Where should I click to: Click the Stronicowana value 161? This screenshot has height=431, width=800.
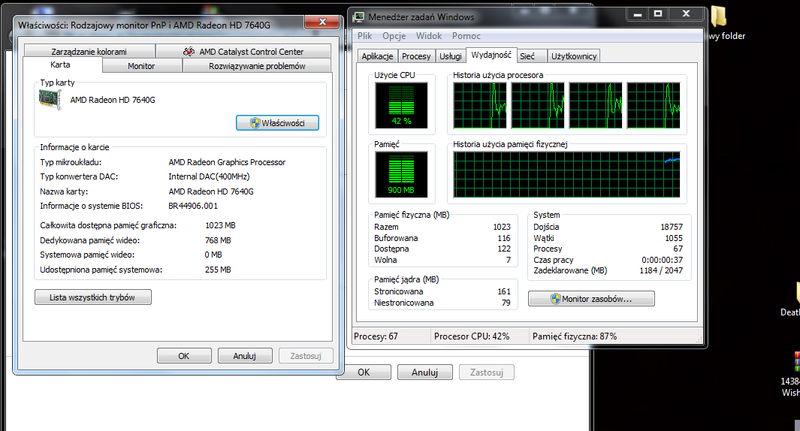coord(504,292)
